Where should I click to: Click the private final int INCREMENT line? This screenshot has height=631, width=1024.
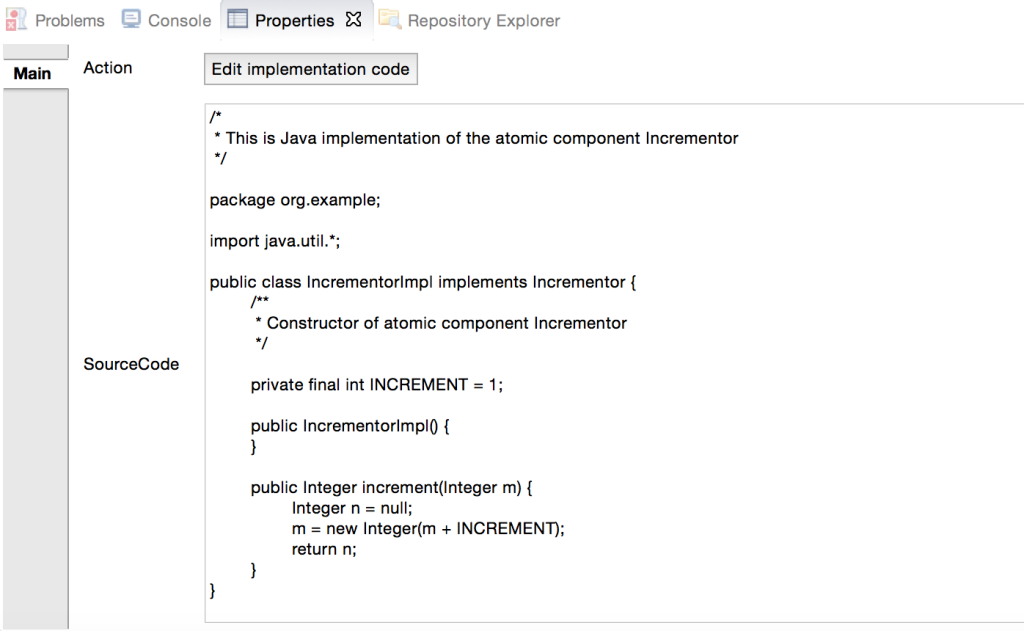point(377,385)
